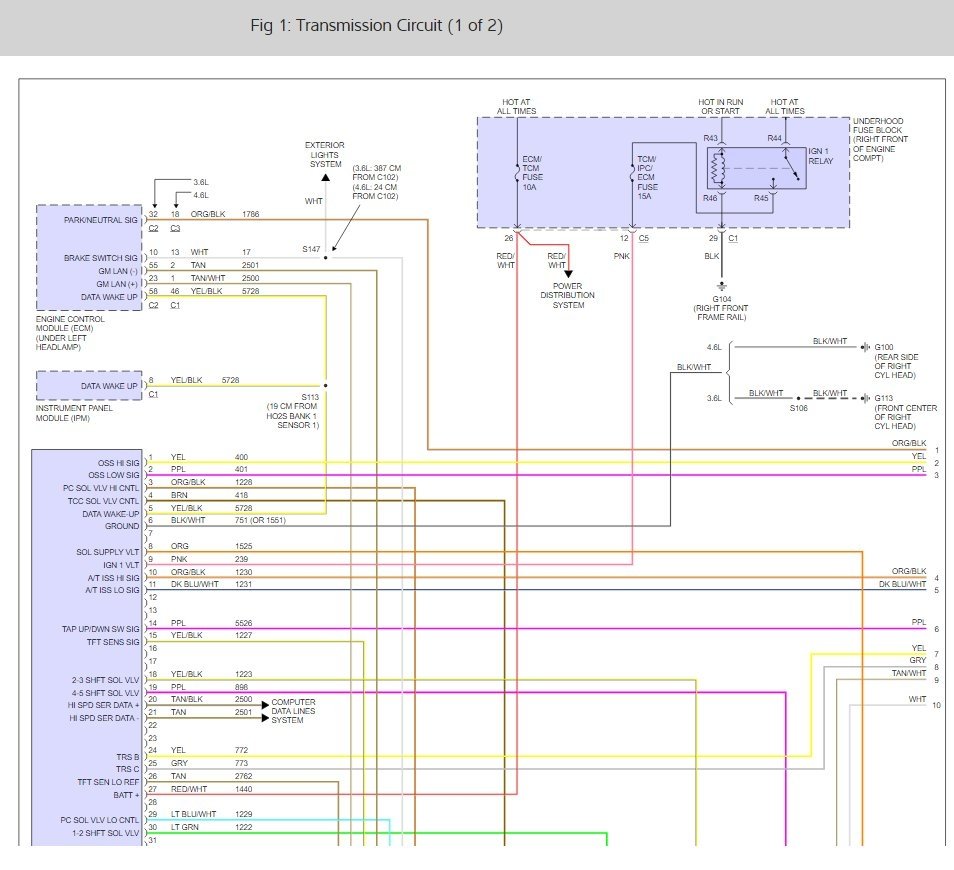Click the 'BRAKE SWITCH SIG' label
The width and height of the screenshot is (954, 870).
tap(101, 258)
